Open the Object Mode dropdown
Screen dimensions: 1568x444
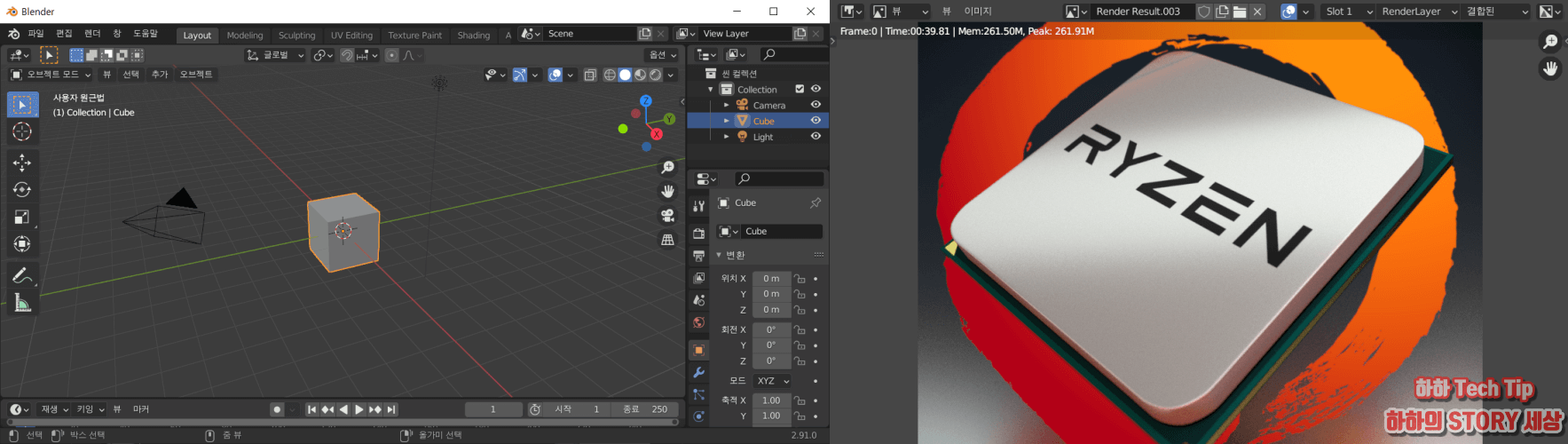point(50,75)
